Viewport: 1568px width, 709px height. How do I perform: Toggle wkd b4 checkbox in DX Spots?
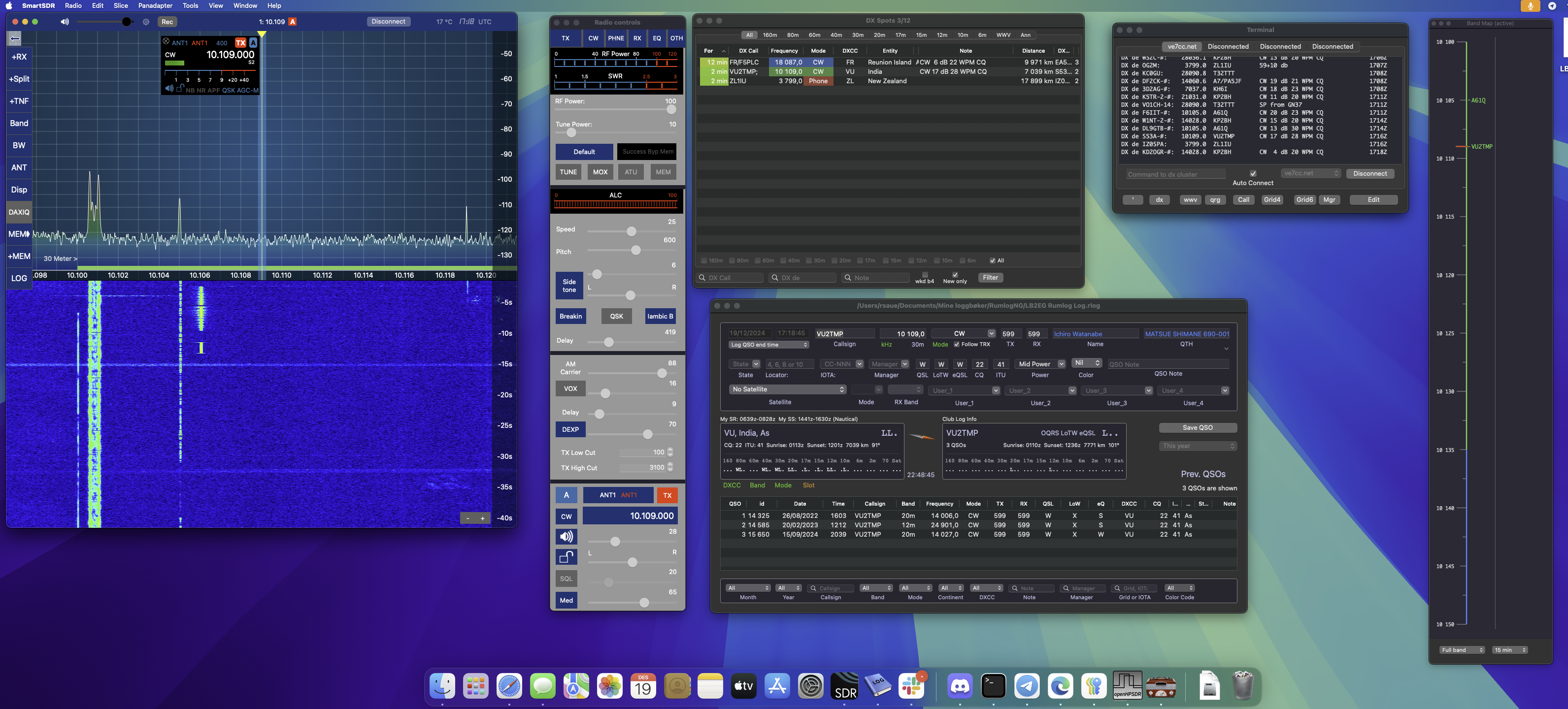point(925,274)
